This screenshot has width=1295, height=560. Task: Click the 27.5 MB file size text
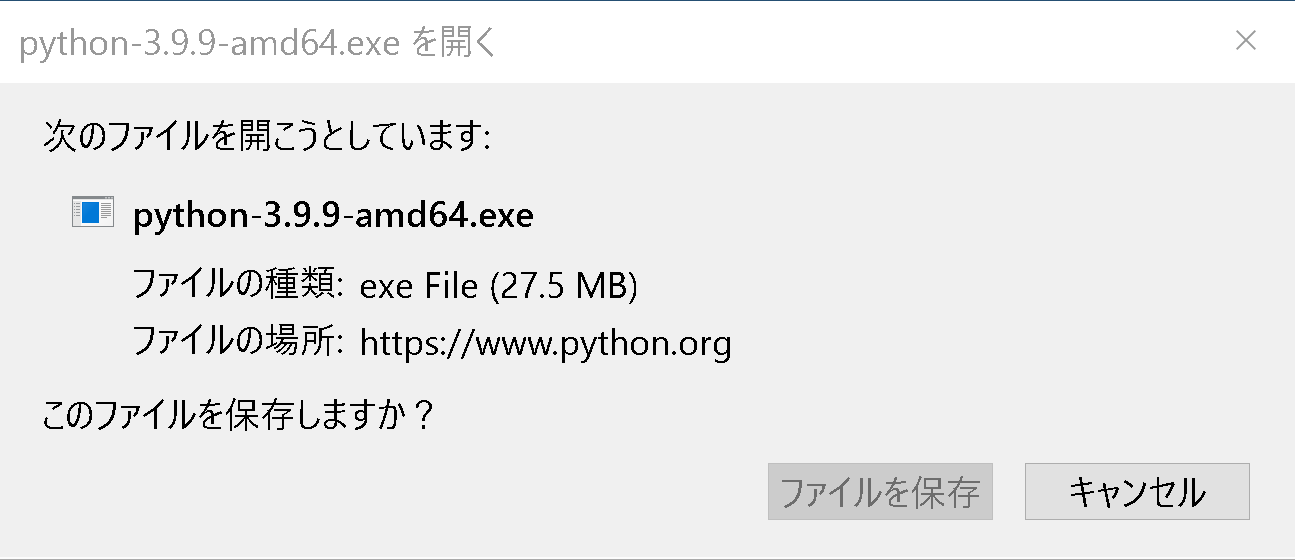point(564,287)
